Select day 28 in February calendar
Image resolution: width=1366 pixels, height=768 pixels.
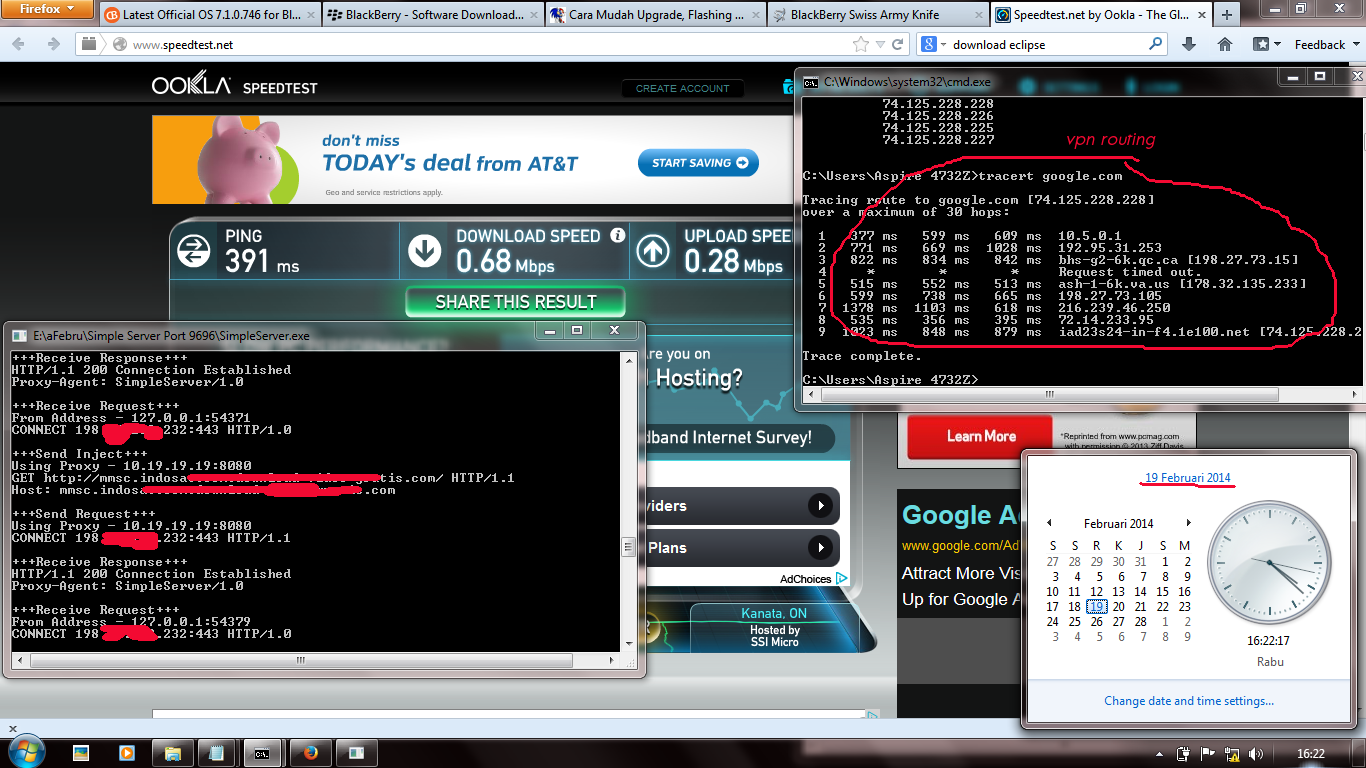1140,621
